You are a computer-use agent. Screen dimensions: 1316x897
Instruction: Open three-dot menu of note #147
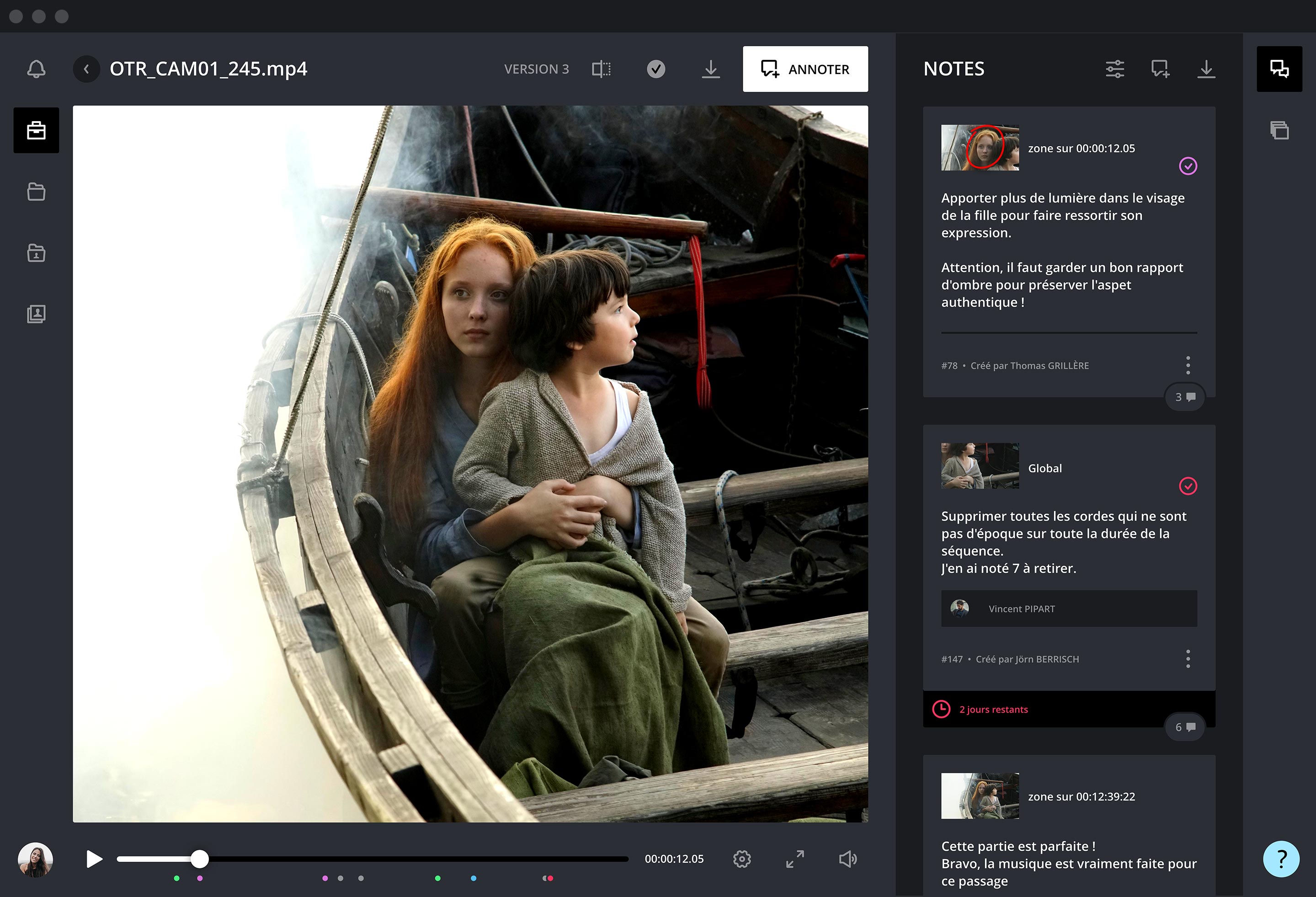point(1188,659)
